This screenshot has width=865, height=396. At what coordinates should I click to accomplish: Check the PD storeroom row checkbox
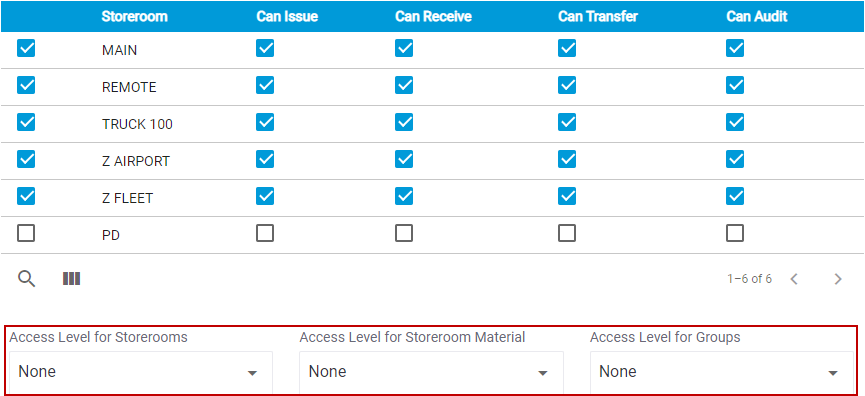point(26,234)
